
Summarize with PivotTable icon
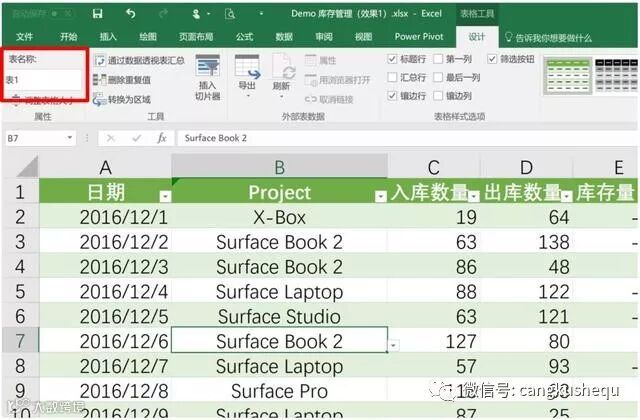[x=99, y=61]
